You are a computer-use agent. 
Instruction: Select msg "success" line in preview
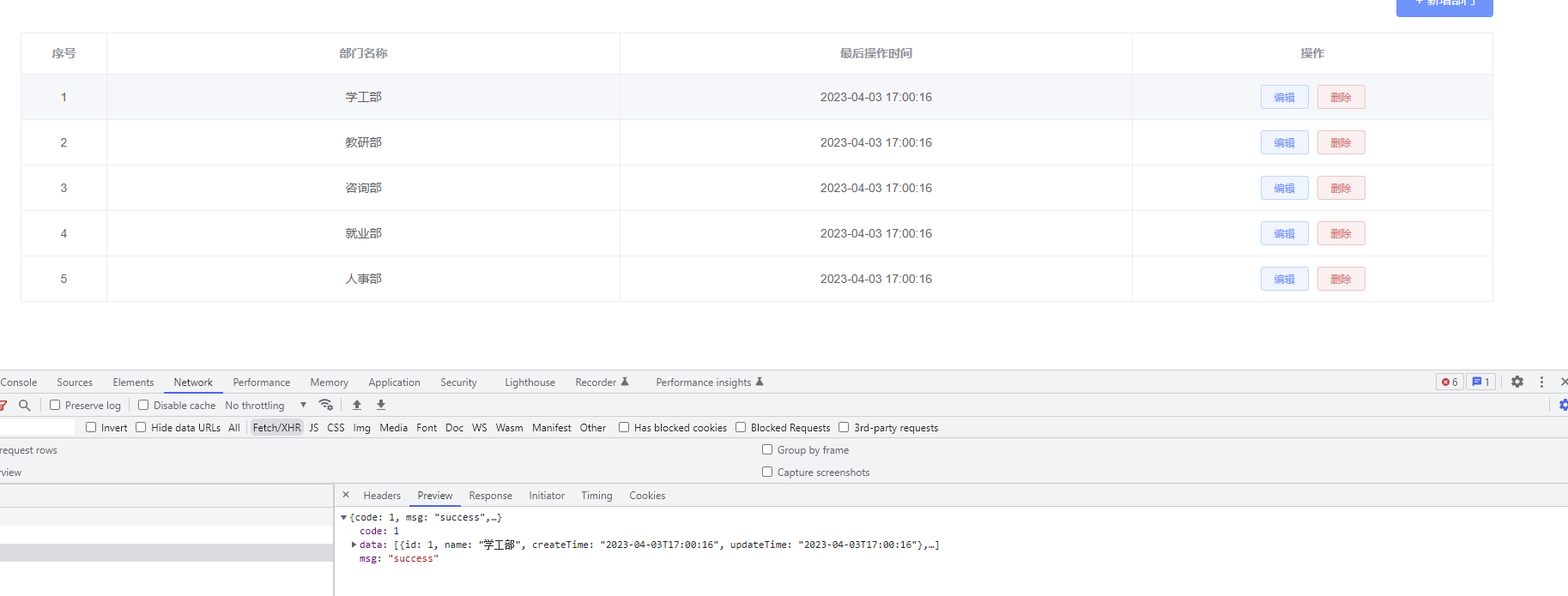pyautogui.click(x=399, y=558)
